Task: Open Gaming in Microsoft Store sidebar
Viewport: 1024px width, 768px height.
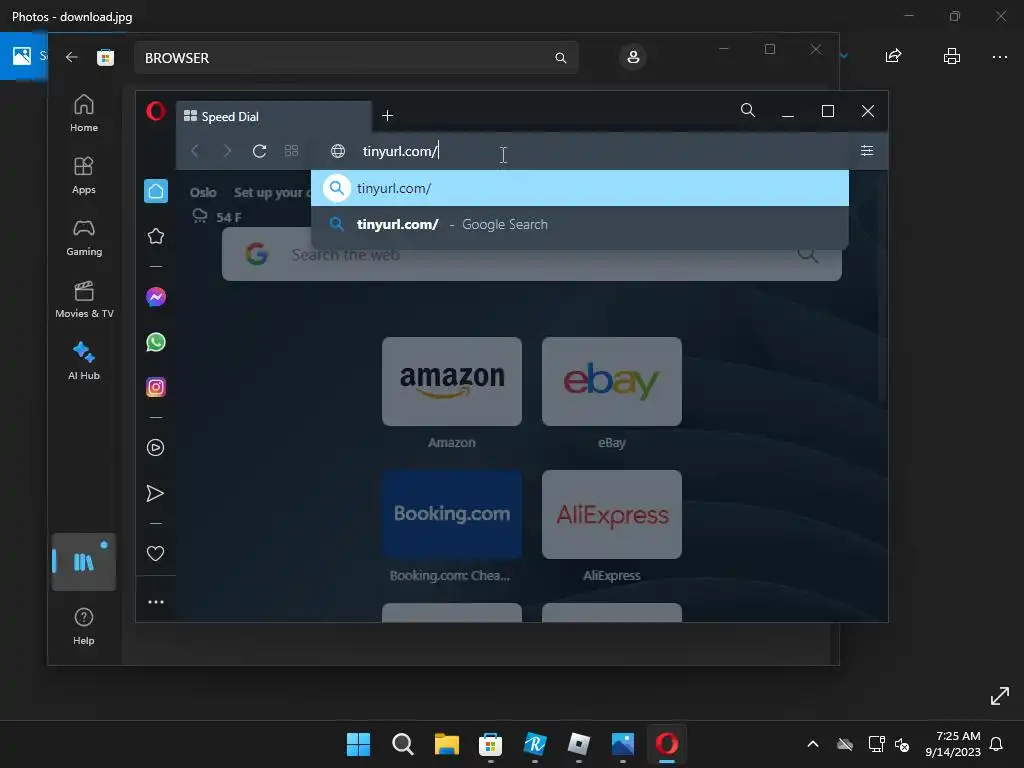Action: tap(84, 237)
